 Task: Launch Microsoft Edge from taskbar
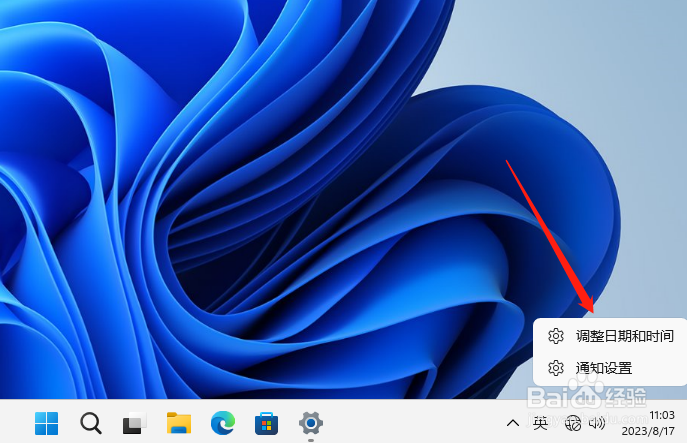coord(223,423)
